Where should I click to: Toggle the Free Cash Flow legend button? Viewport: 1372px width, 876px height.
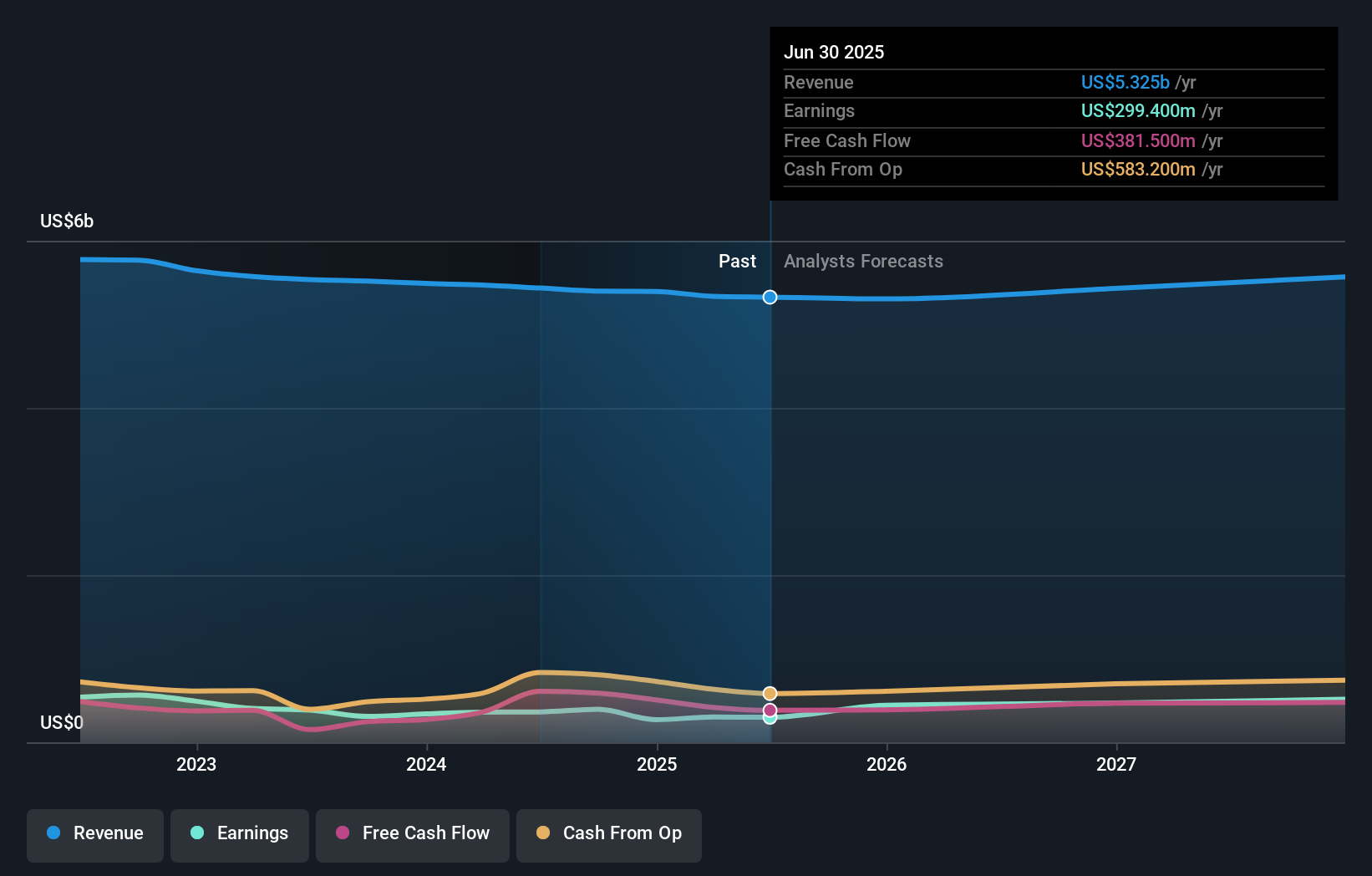pyautogui.click(x=413, y=835)
